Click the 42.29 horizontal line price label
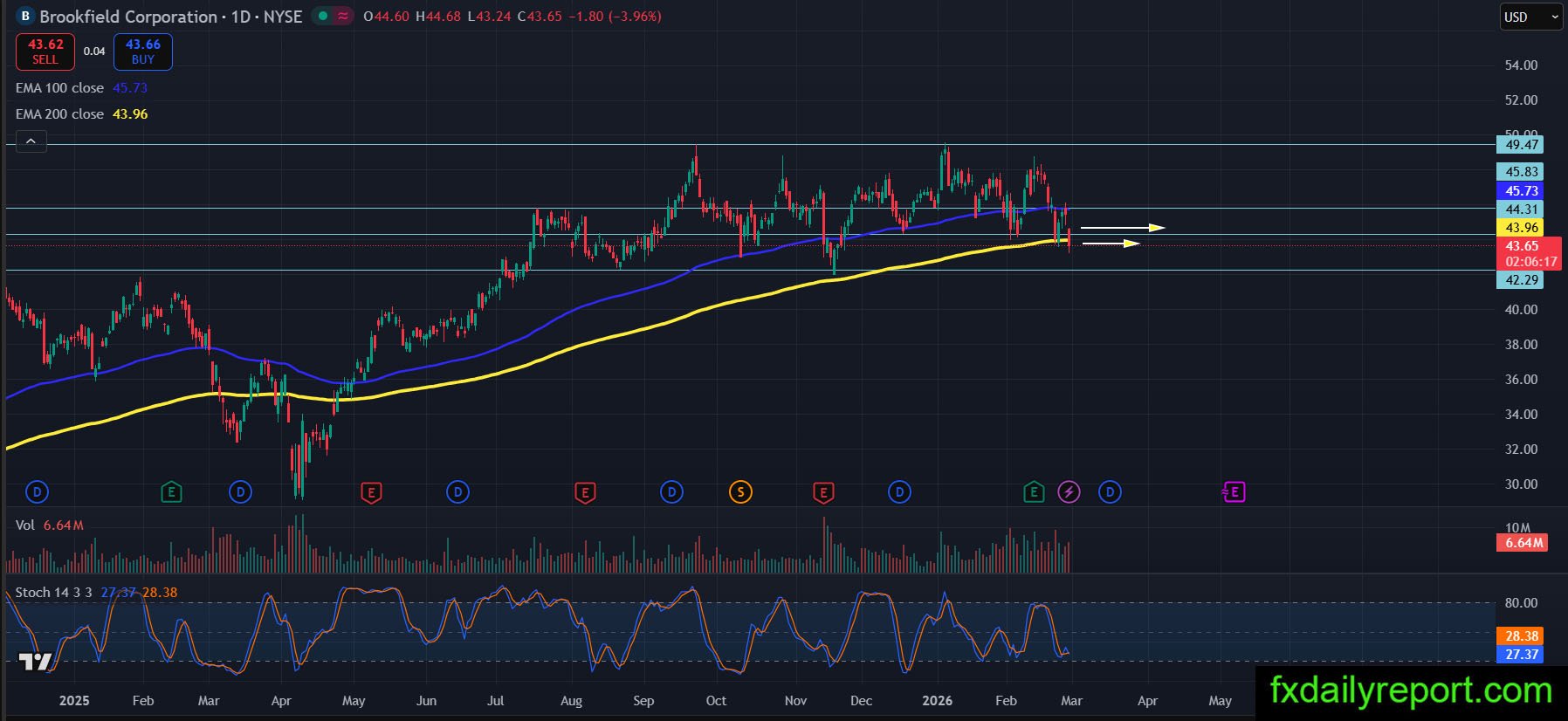 [1521, 280]
